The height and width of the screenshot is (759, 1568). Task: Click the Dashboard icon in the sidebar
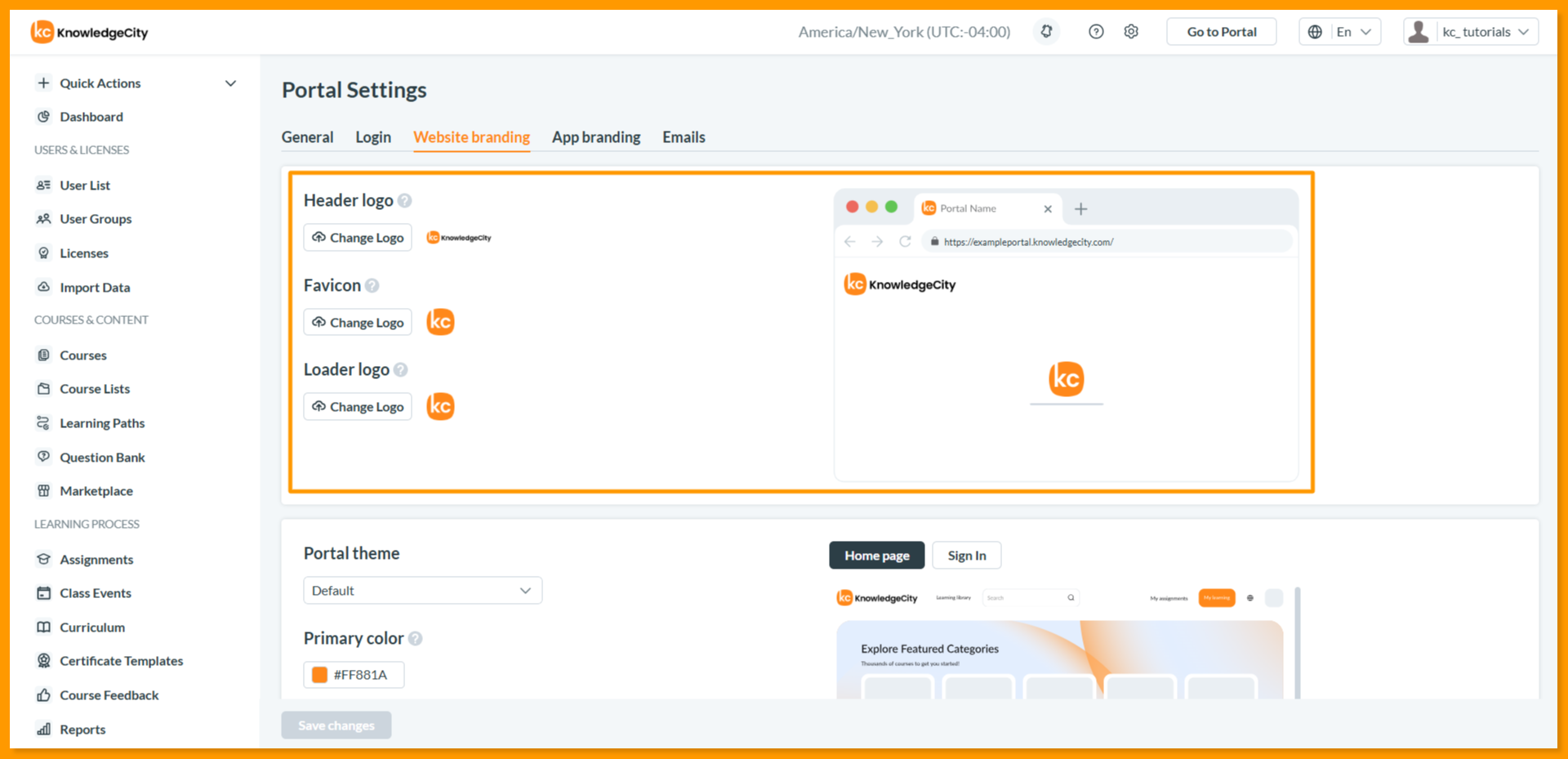(44, 117)
